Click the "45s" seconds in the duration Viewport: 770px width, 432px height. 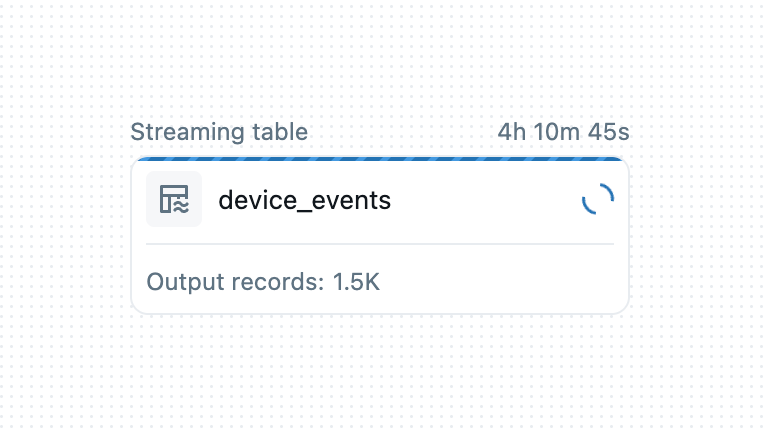pos(610,132)
